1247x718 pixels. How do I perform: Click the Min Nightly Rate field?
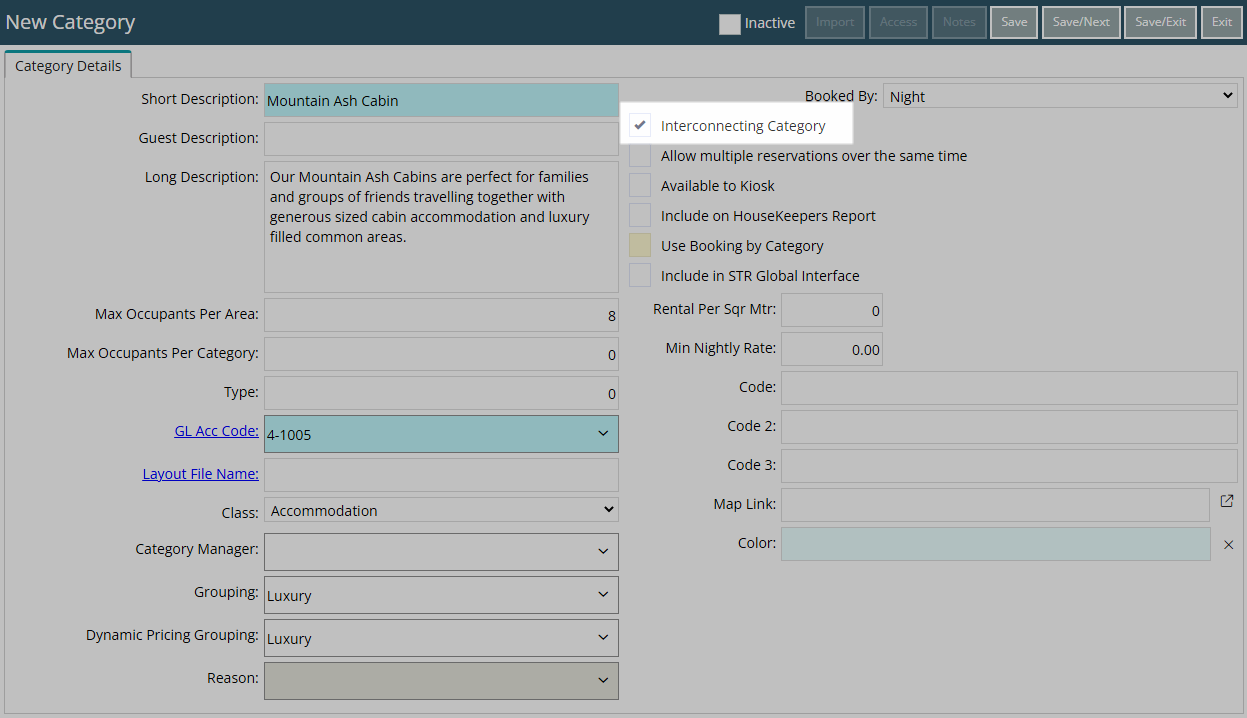coord(831,349)
